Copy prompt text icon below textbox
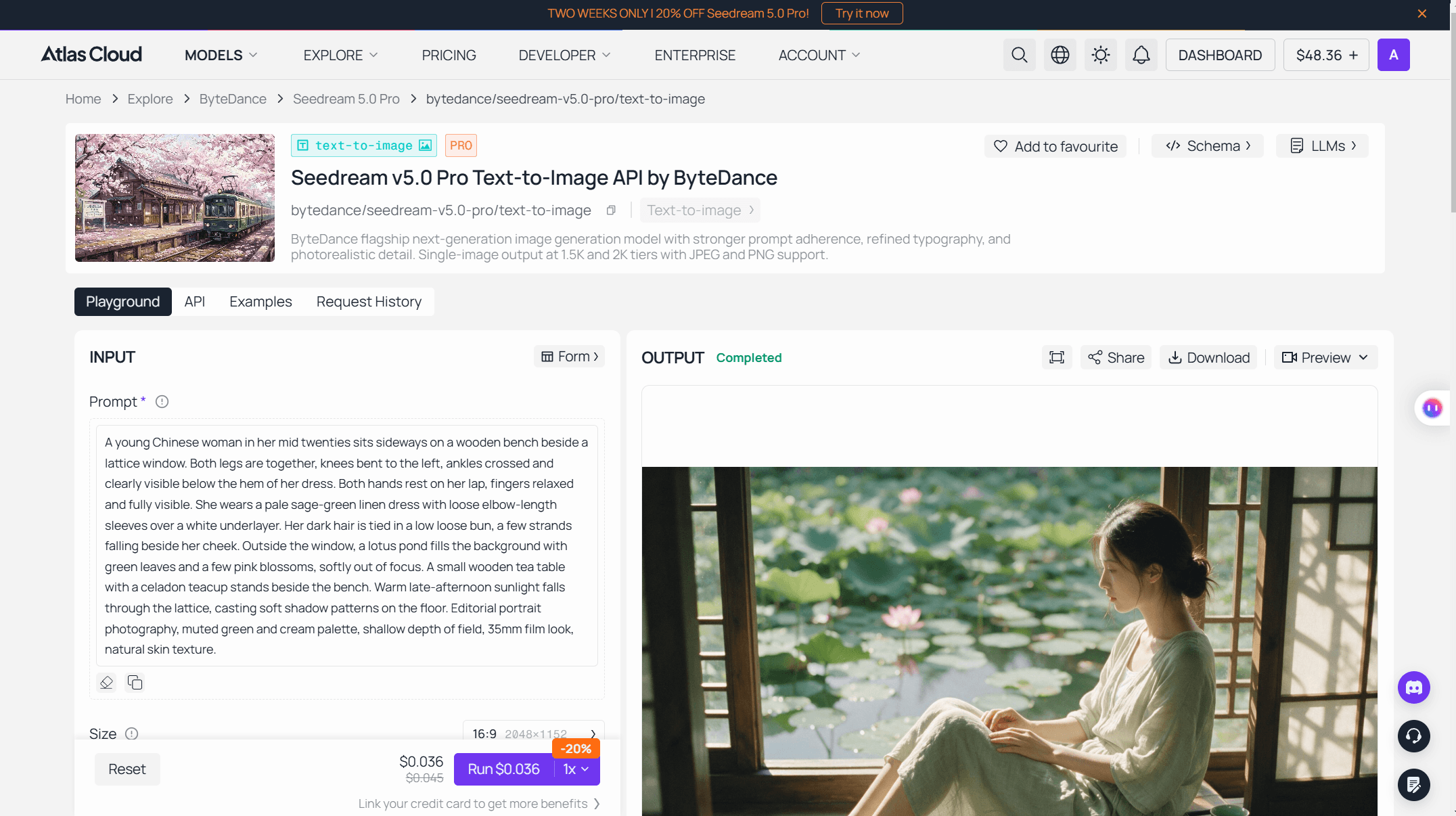Viewport: 1456px width, 816px height. [135, 682]
